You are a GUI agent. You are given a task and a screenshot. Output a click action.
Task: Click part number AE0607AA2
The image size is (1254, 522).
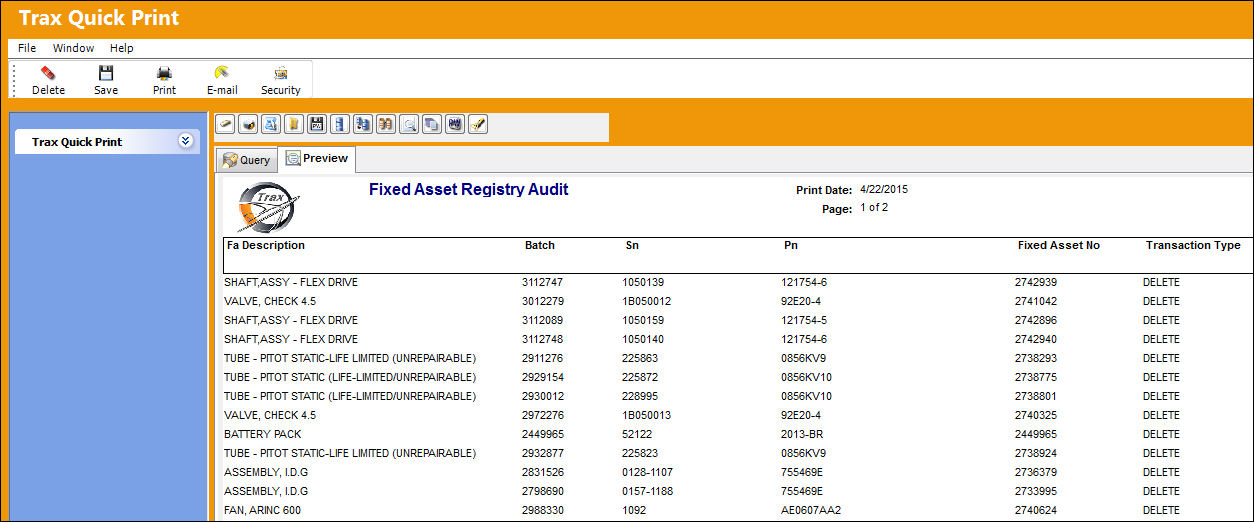[811, 510]
